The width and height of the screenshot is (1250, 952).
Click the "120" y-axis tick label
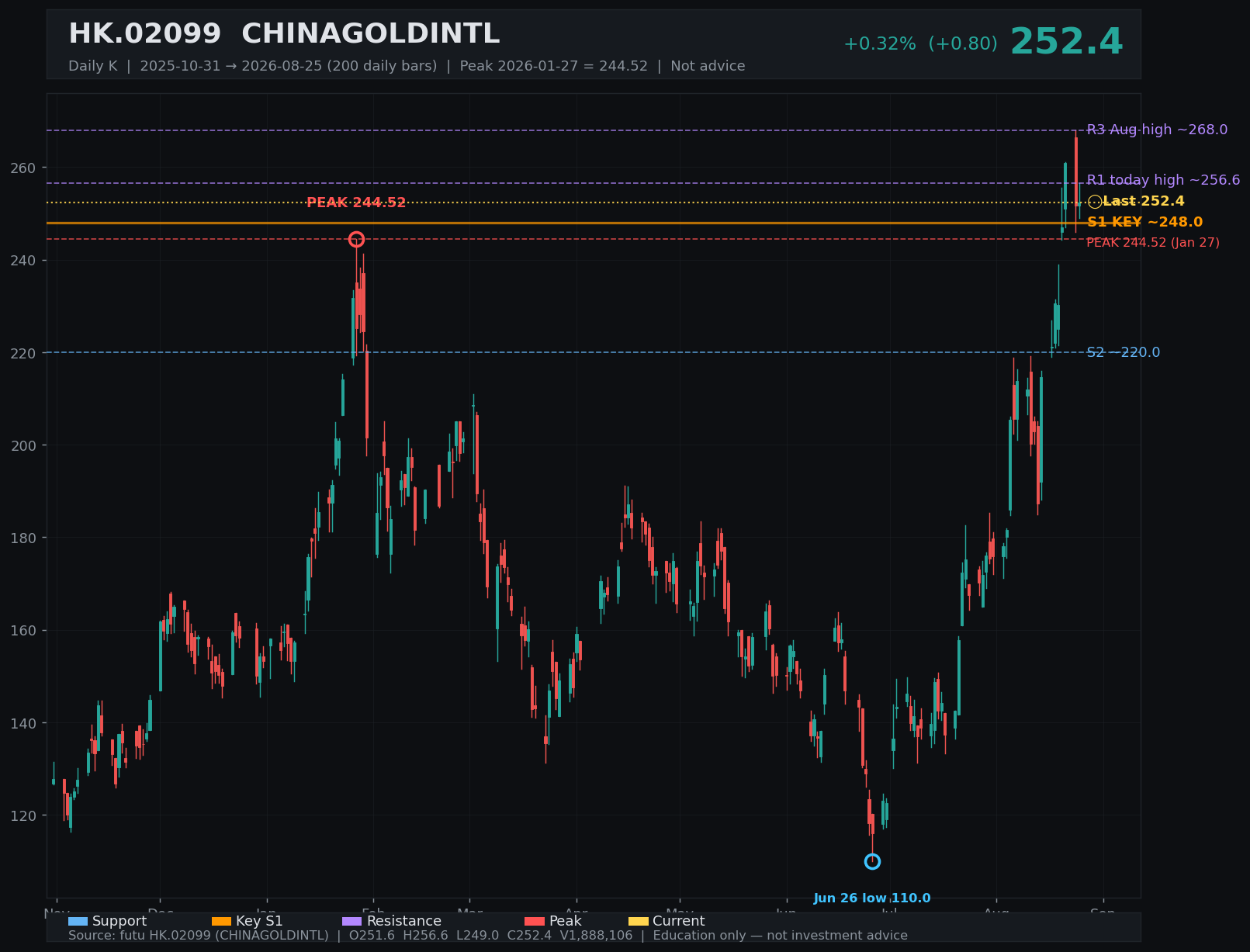click(x=22, y=815)
